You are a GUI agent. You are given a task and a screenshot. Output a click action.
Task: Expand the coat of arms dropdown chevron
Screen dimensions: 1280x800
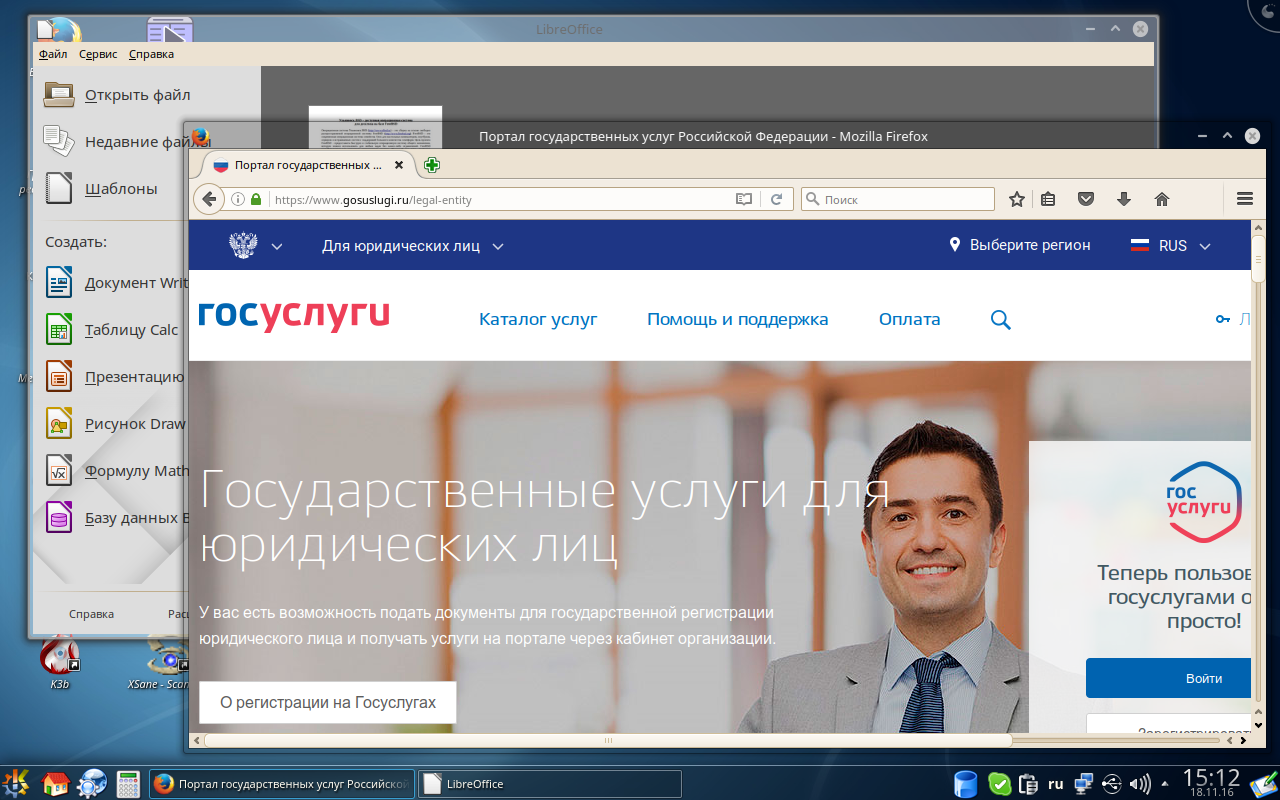tap(277, 246)
